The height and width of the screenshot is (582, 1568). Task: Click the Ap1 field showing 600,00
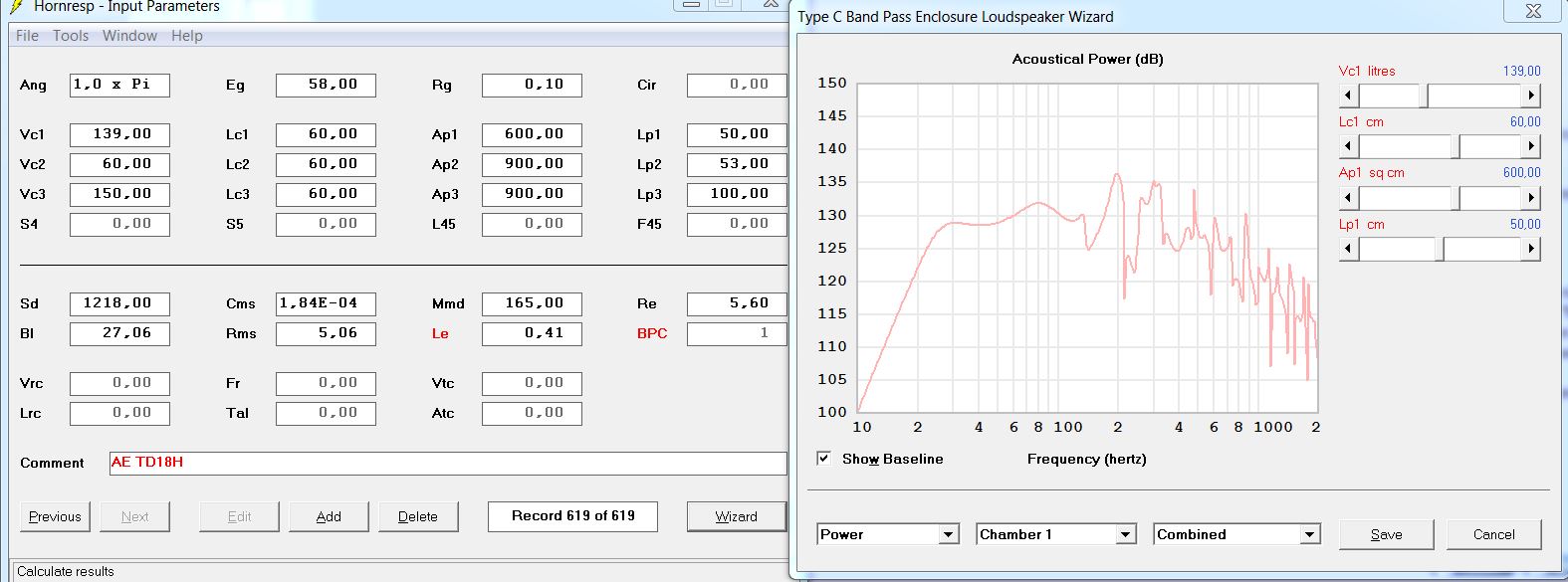(x=532, y=134)
